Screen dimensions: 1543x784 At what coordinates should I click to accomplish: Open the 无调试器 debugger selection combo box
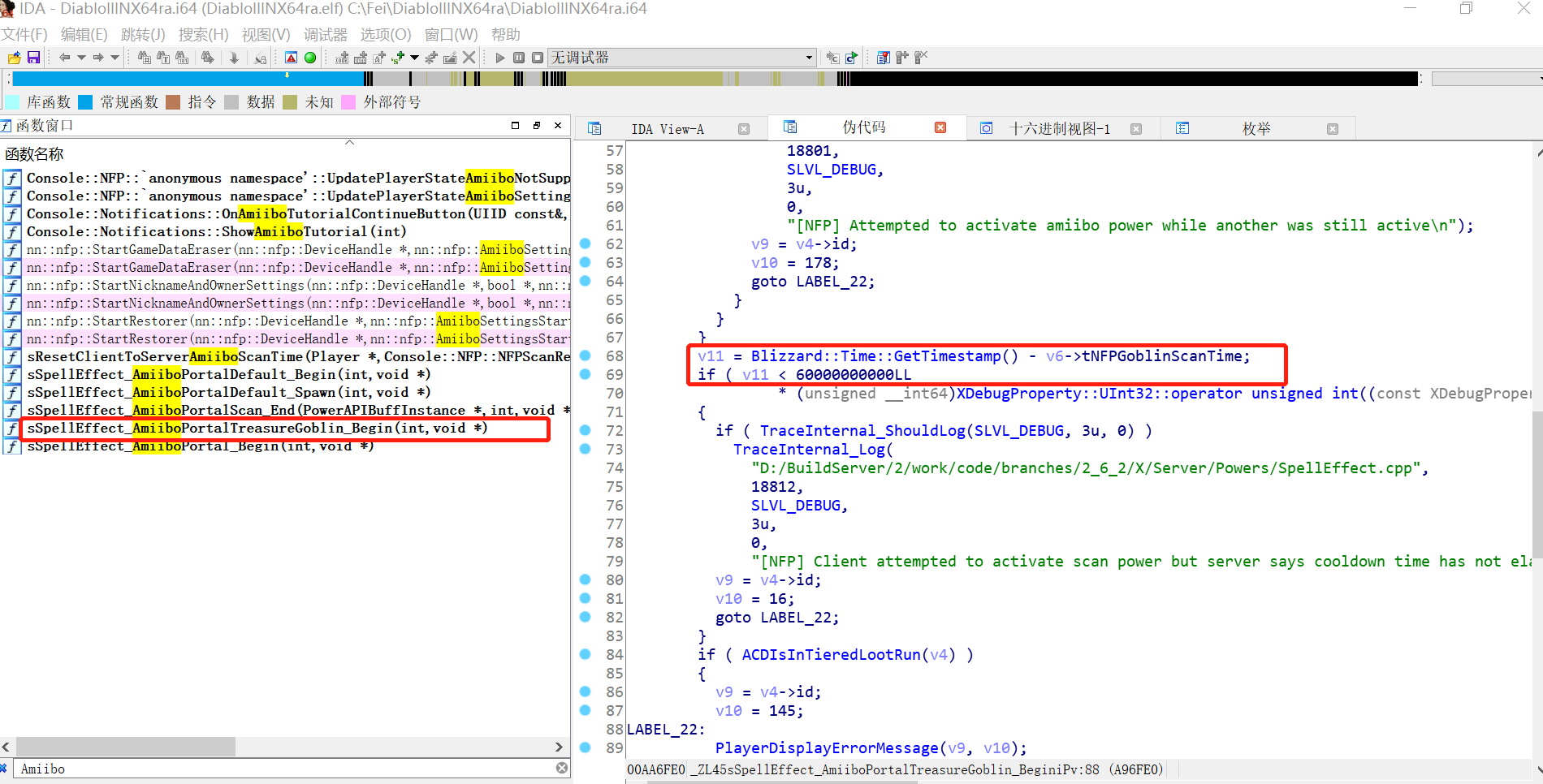(x=682, y=58)
